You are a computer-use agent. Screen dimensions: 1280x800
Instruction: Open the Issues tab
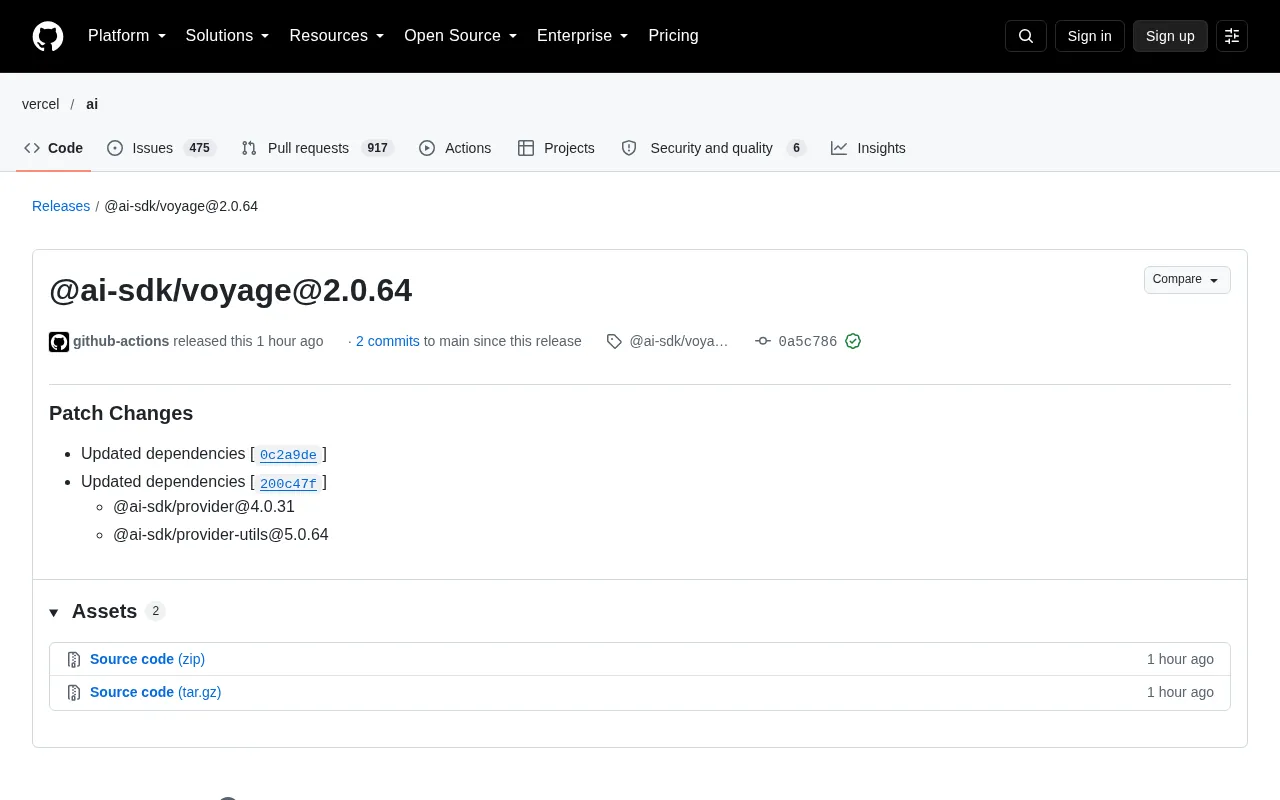[161, 148]
